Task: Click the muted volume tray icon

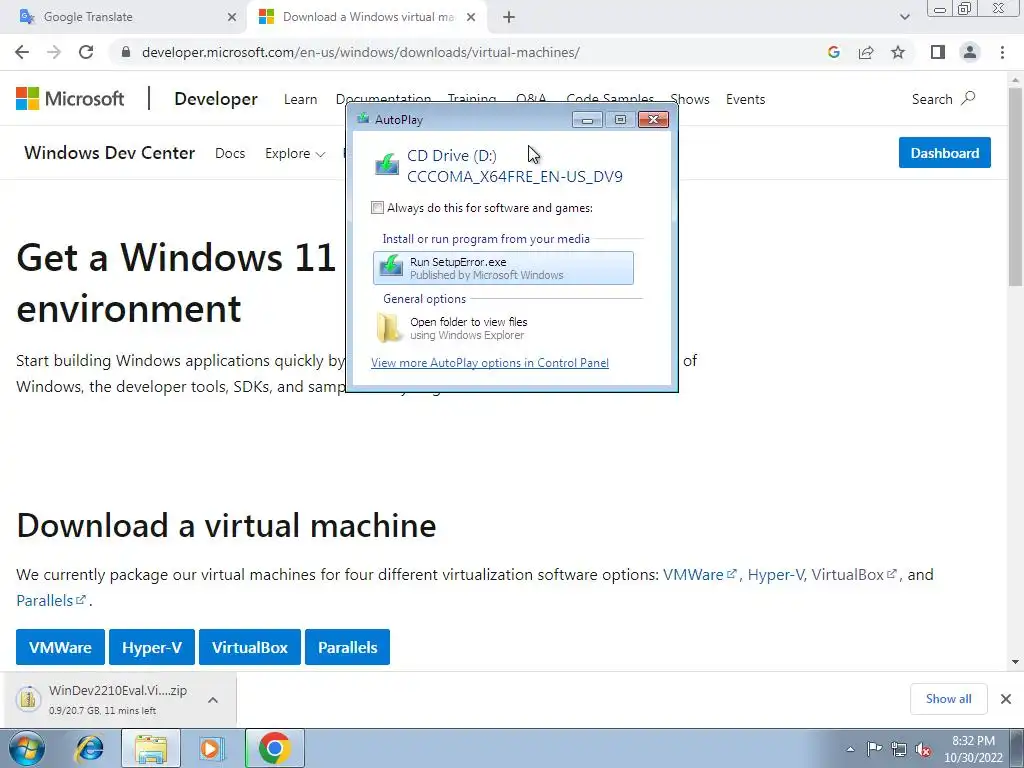Action: point(923,750)
